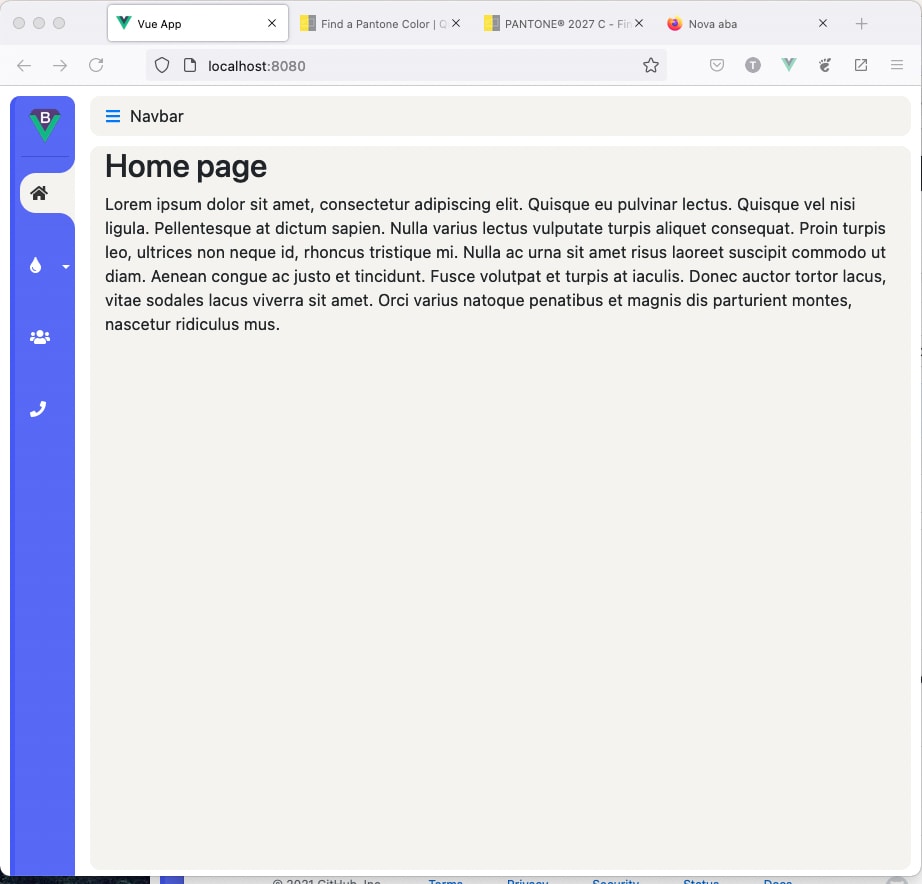Switch to the PANTONE® 2027 C tab

560,22
